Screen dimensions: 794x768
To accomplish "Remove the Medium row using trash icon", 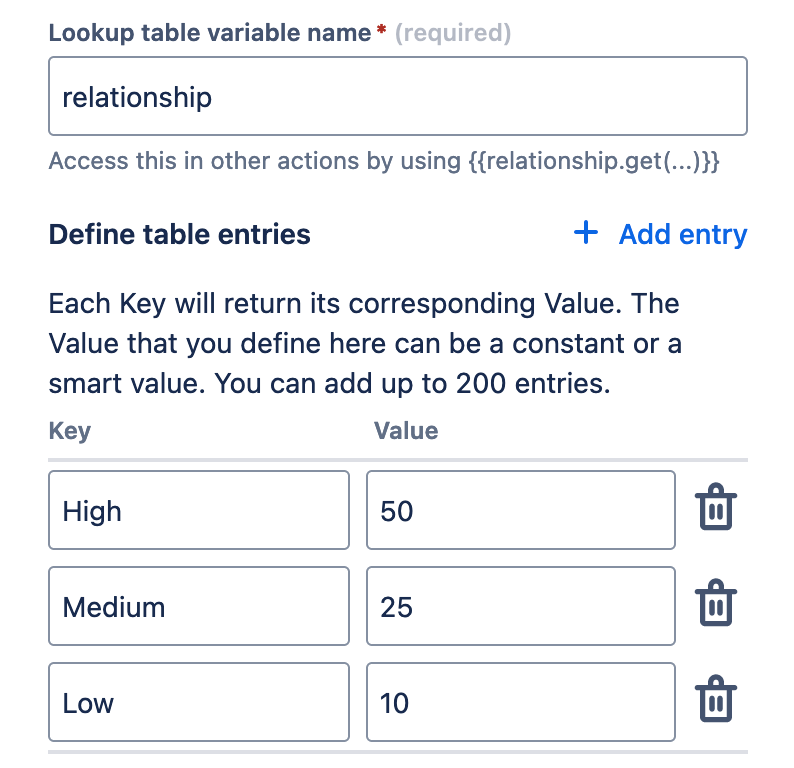I will click(x=715, y=606).
